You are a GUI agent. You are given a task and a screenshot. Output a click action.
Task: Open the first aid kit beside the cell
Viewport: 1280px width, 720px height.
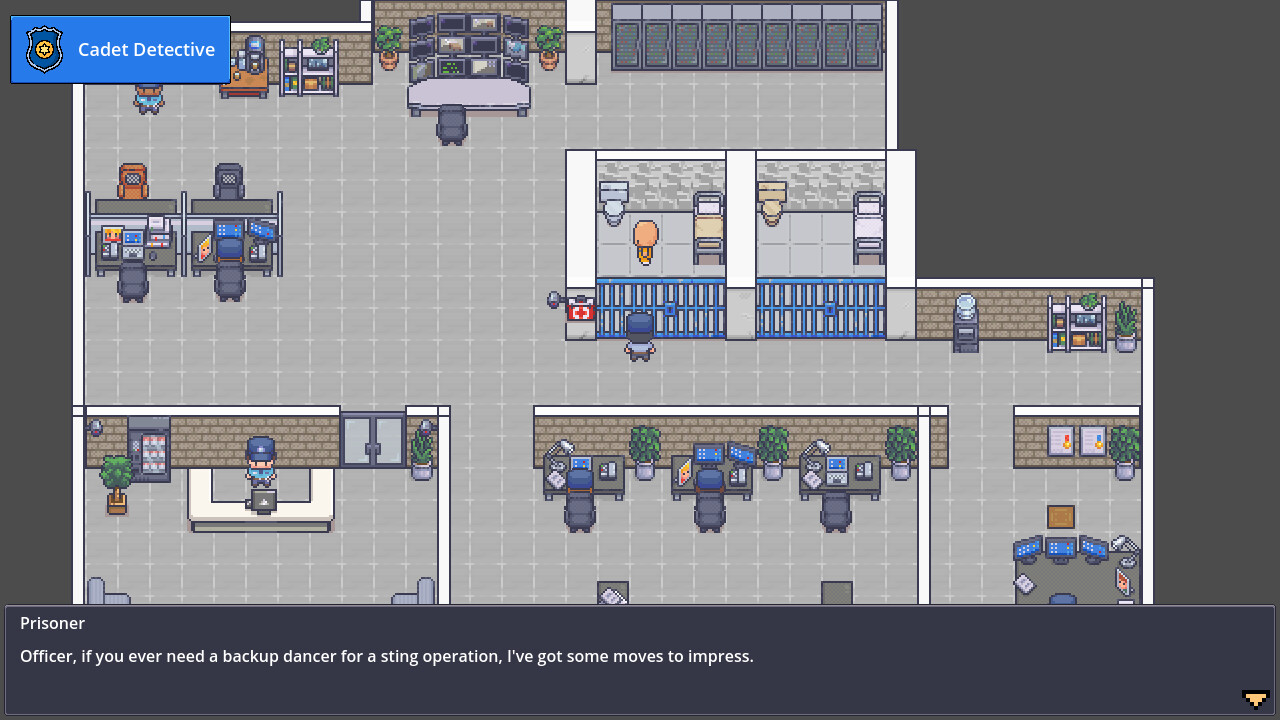[581, 310]
